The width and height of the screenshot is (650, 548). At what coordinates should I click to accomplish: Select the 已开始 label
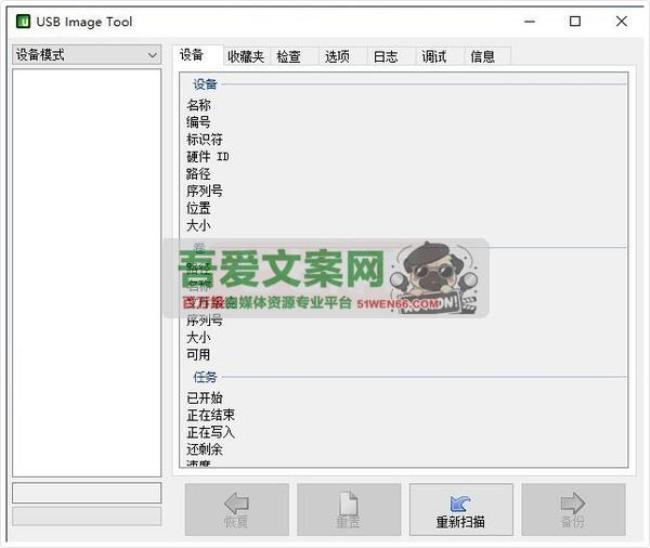click(204, 398)
